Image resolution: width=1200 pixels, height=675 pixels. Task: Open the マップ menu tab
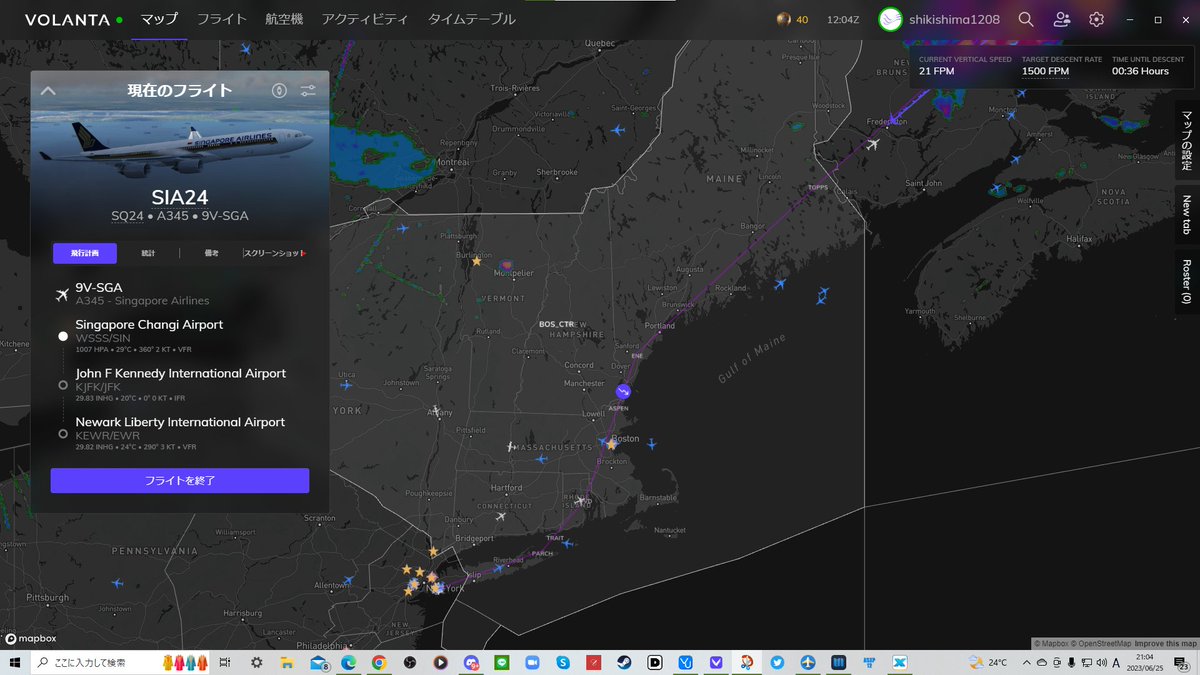coord(159,19)
